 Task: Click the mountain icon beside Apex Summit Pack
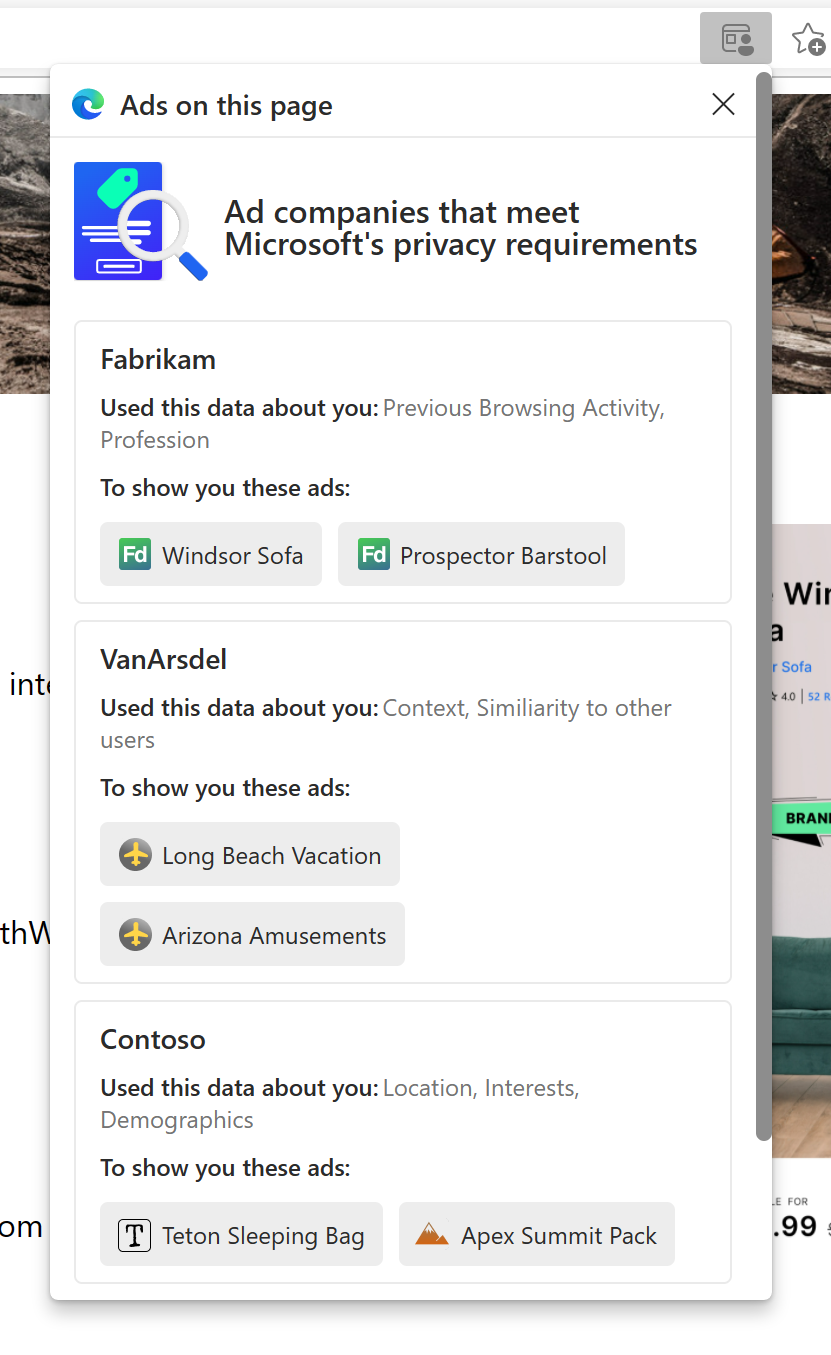(x=432, y=1234)
